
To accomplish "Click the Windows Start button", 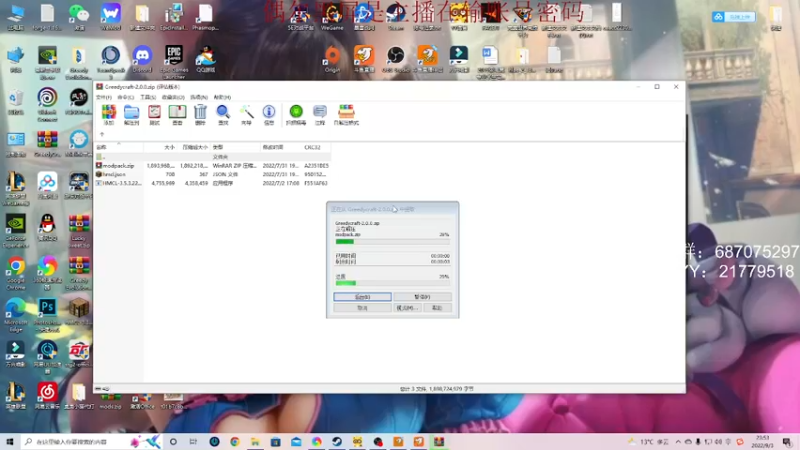I will coord(10,441).
